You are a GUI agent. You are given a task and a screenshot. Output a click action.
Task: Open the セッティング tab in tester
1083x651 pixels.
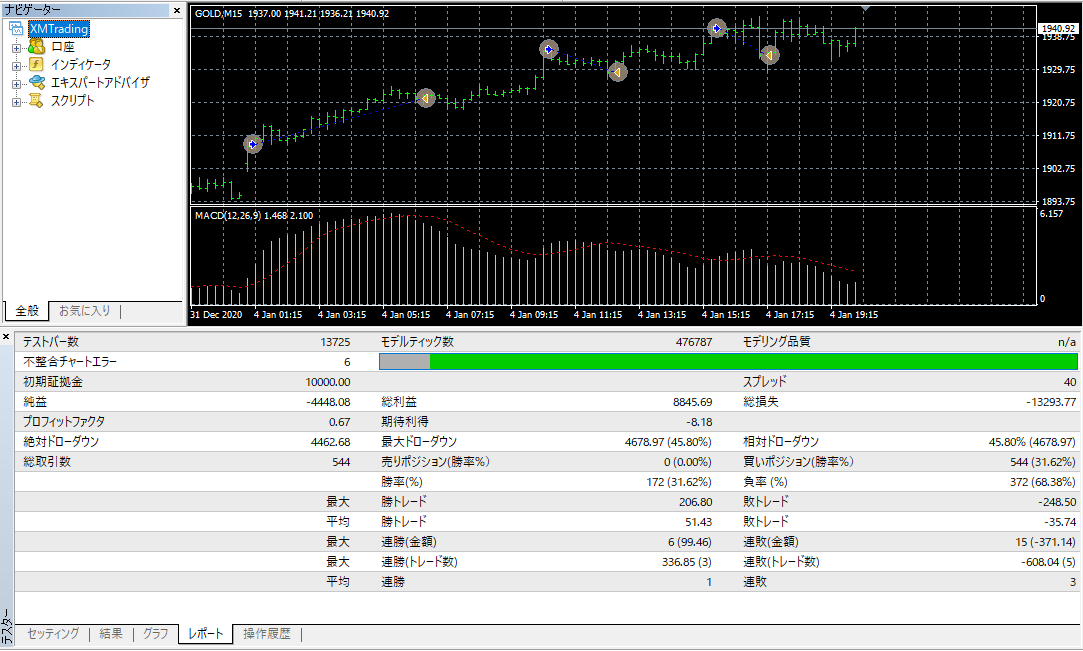53,634
